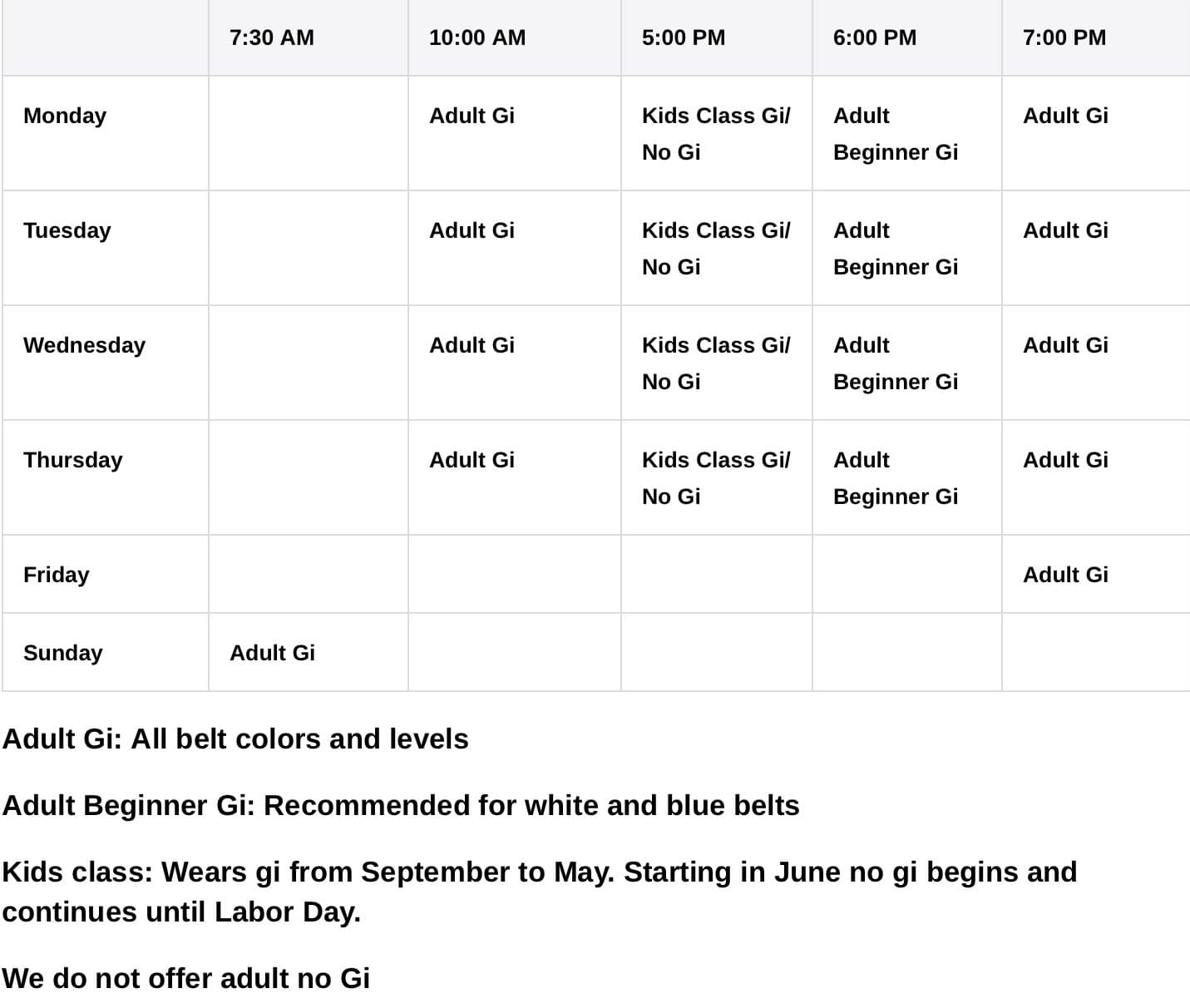
Task: Click Tuesday 5:00 PM Kids Class cell
Action: (716, 248)
